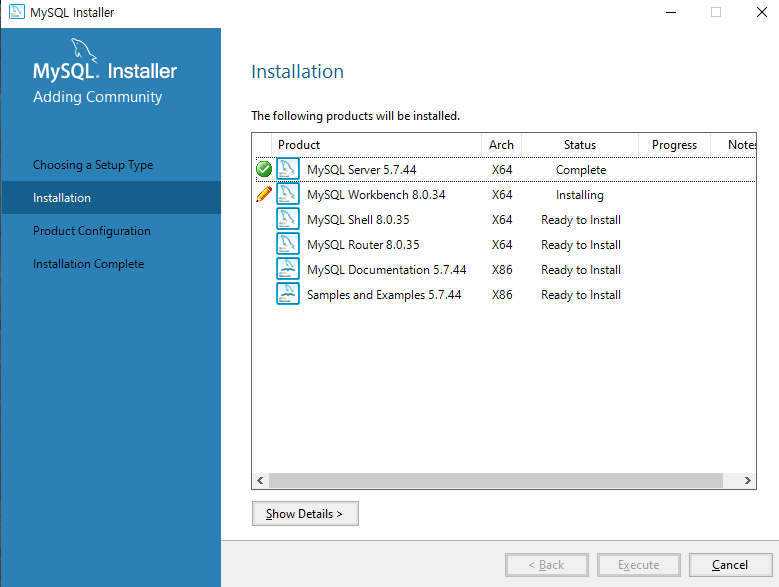Click X64 arch cell of MySQL Server
This screenshot has height=587, width=779.
click(502, 170)
